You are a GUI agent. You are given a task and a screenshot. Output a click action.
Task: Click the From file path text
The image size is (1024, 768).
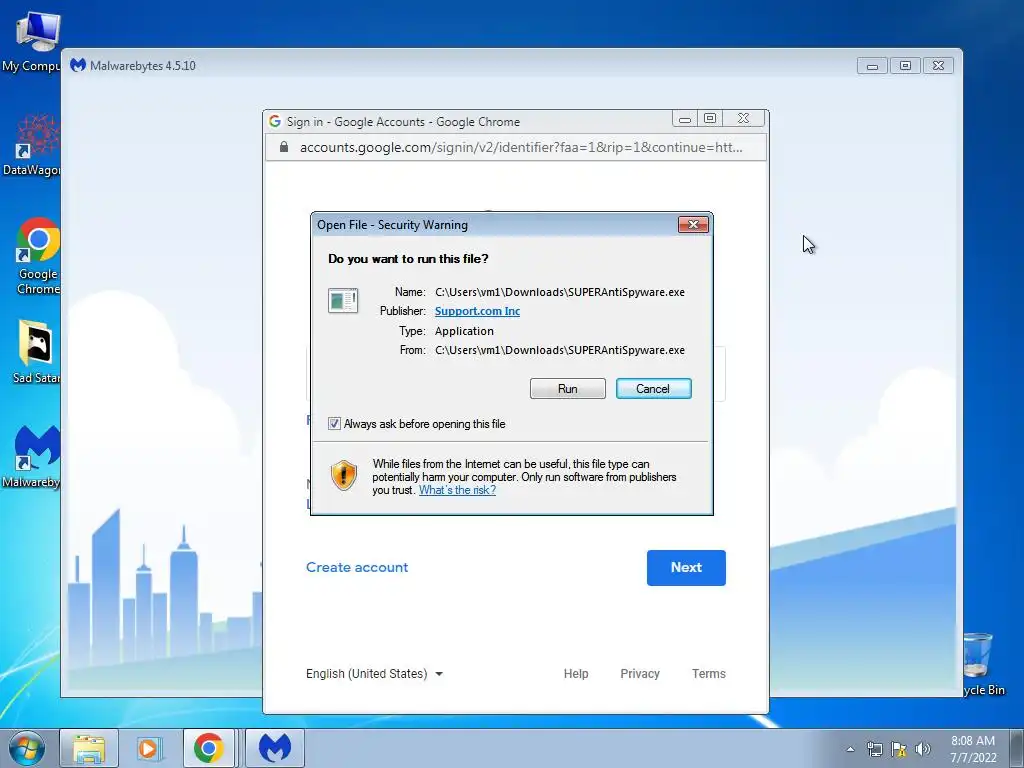pyautogui.click(x=560, y=350)
